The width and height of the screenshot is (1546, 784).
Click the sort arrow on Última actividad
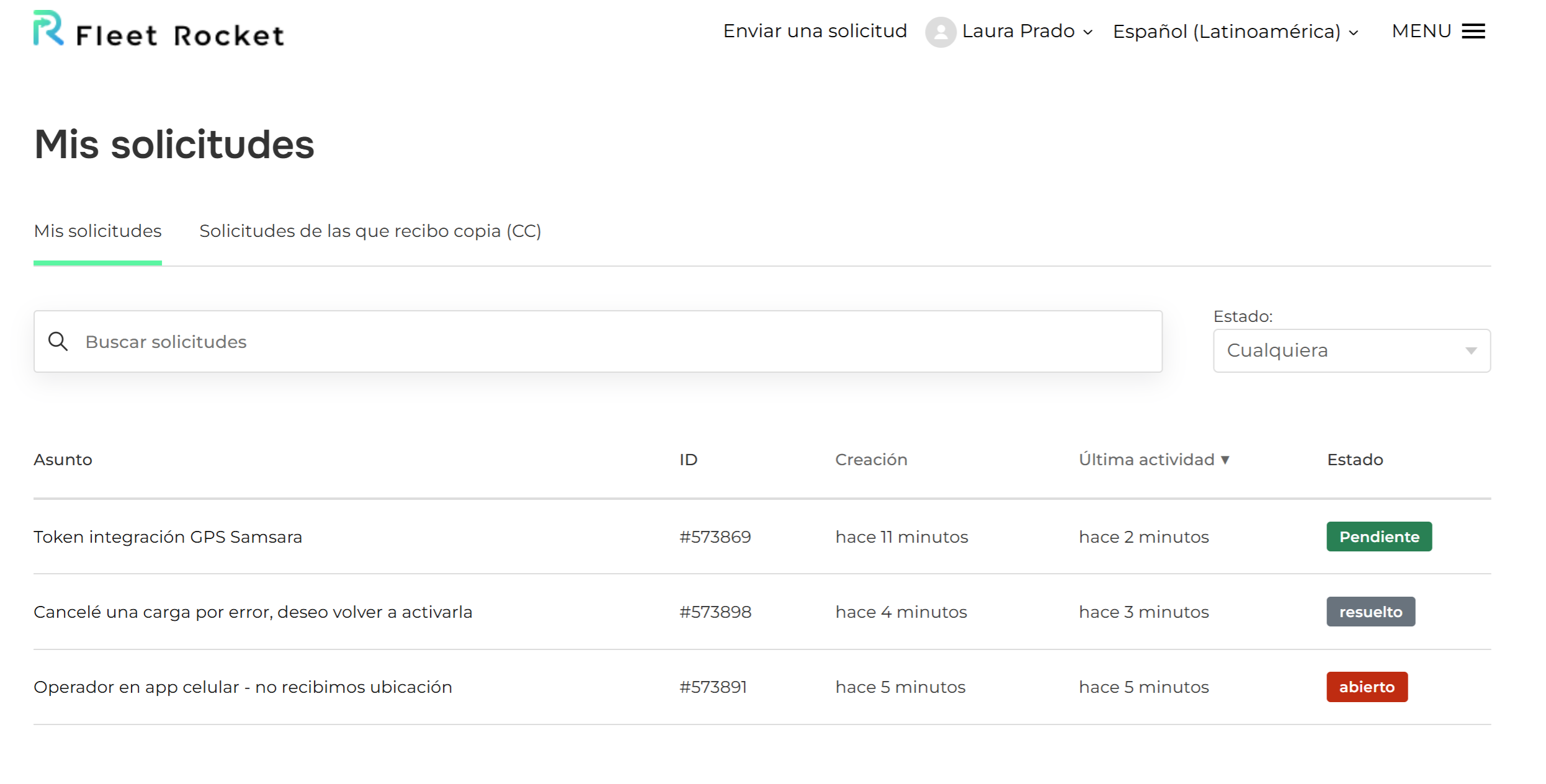pyautogui.click(x=1224, y=460)
